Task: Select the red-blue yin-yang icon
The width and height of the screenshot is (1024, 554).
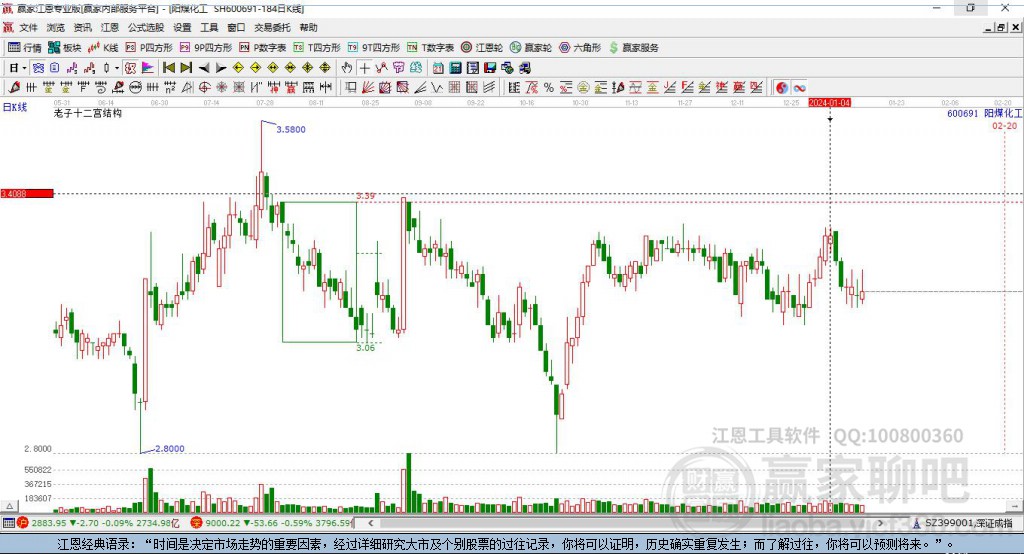Action: click(782, 88)
